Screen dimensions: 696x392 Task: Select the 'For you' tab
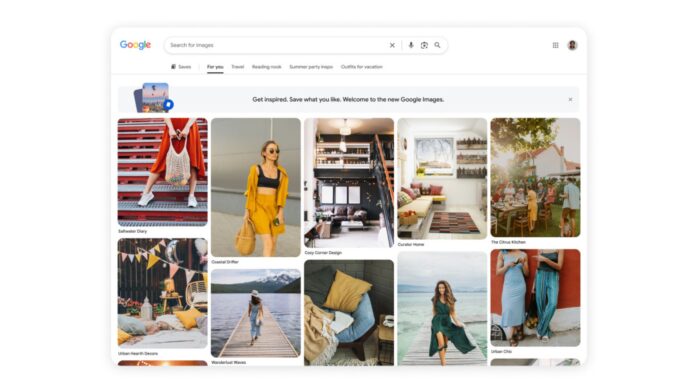(x=215, y=67)
